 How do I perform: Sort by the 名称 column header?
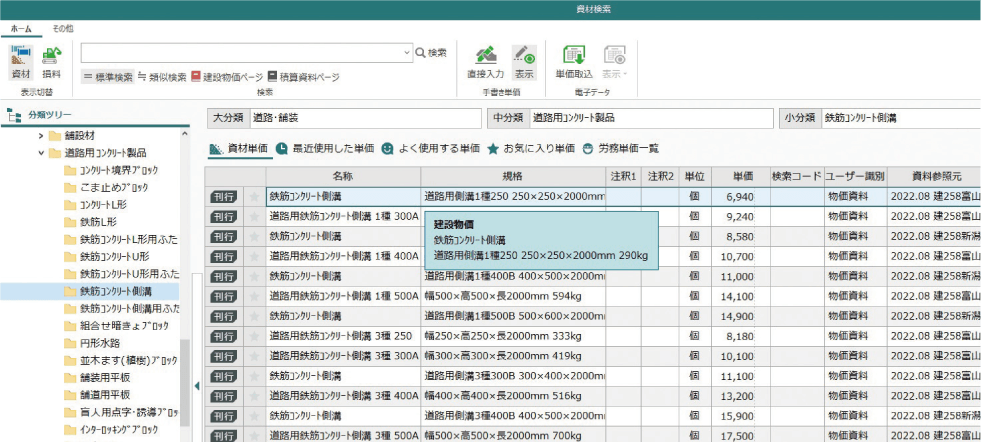(x=343, y=177)
